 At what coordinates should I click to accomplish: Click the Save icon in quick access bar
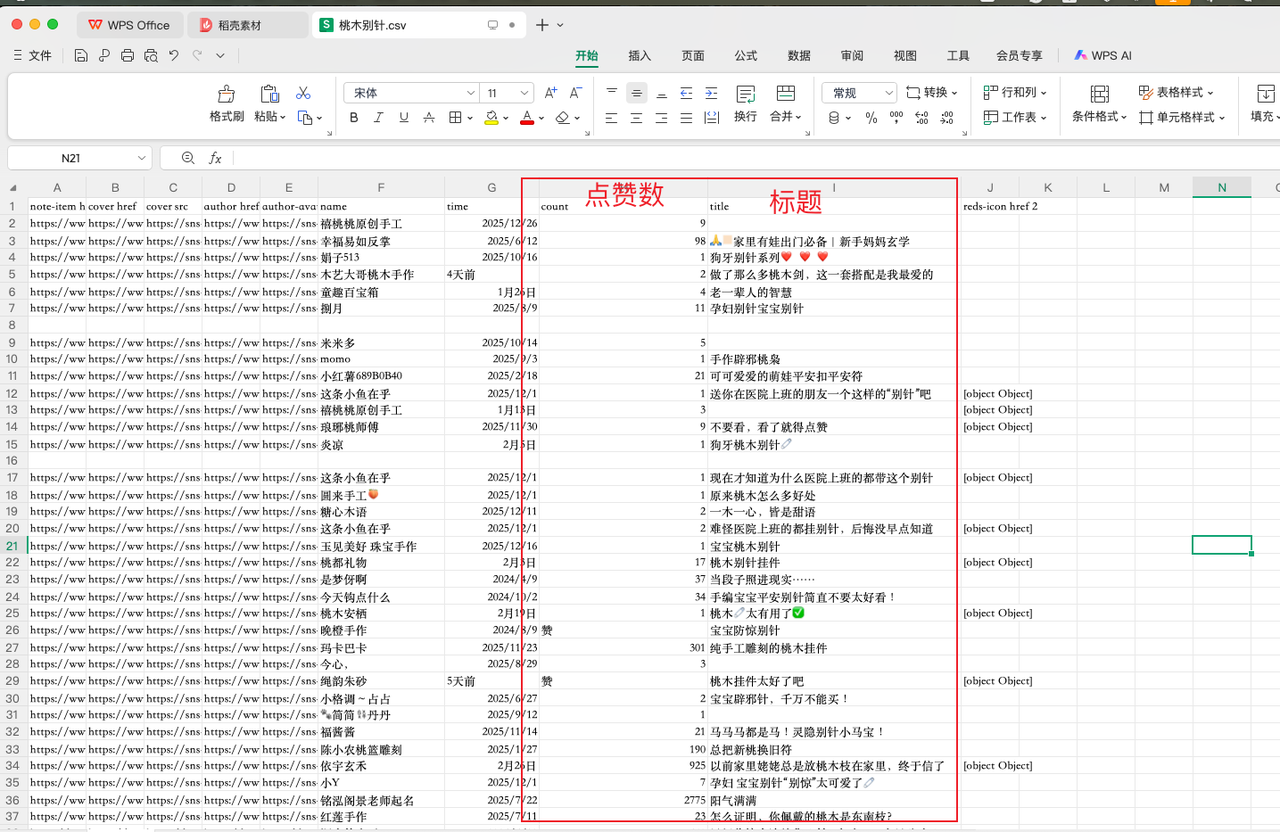82,55
